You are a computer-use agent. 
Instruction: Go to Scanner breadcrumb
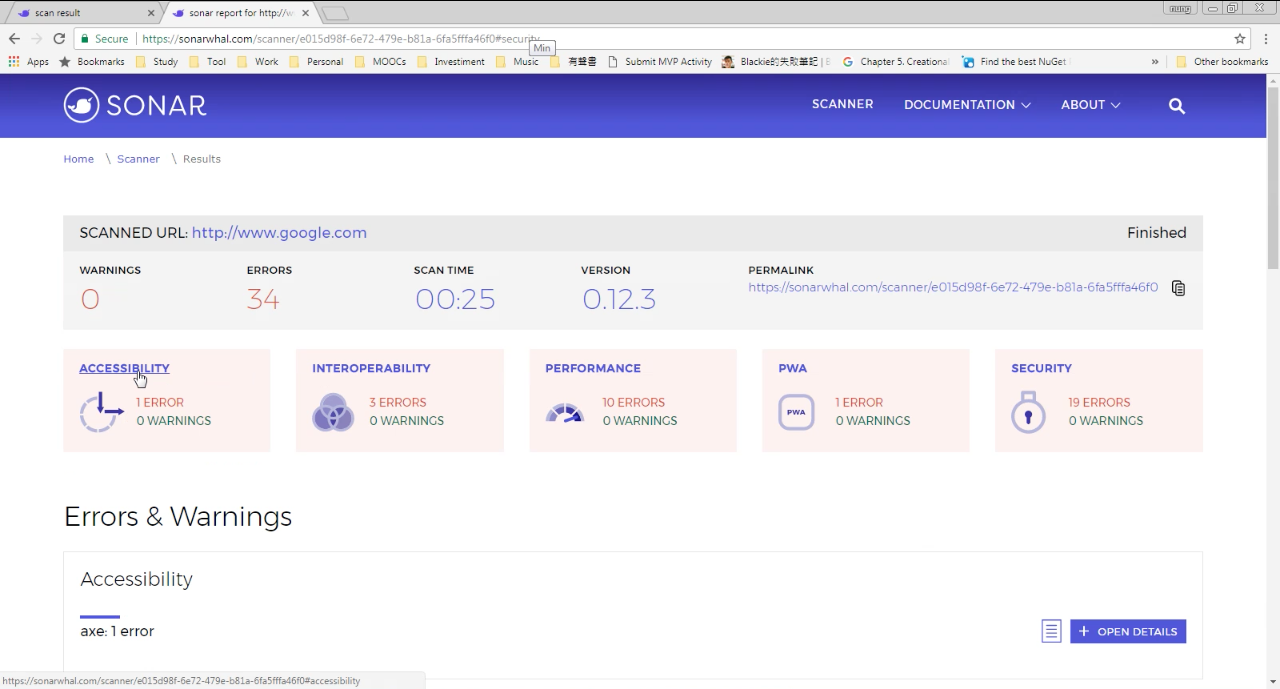tap(138, 159)
